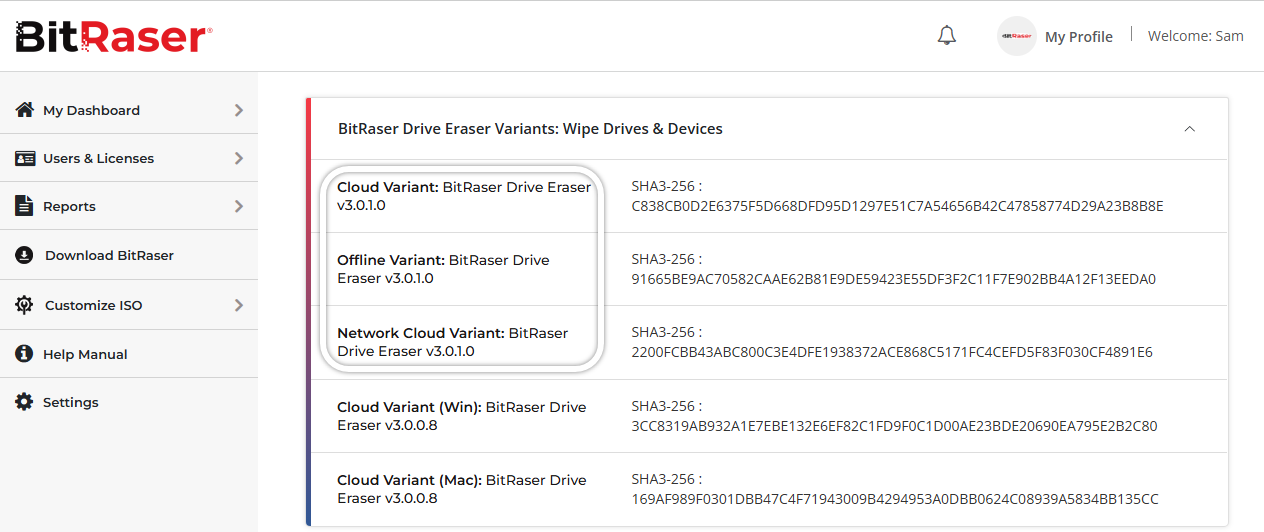Click the Cloud Variant (Mac) SHA3-256 hash
This screenshot has width=1264, height=532.
tap(894, 498)
